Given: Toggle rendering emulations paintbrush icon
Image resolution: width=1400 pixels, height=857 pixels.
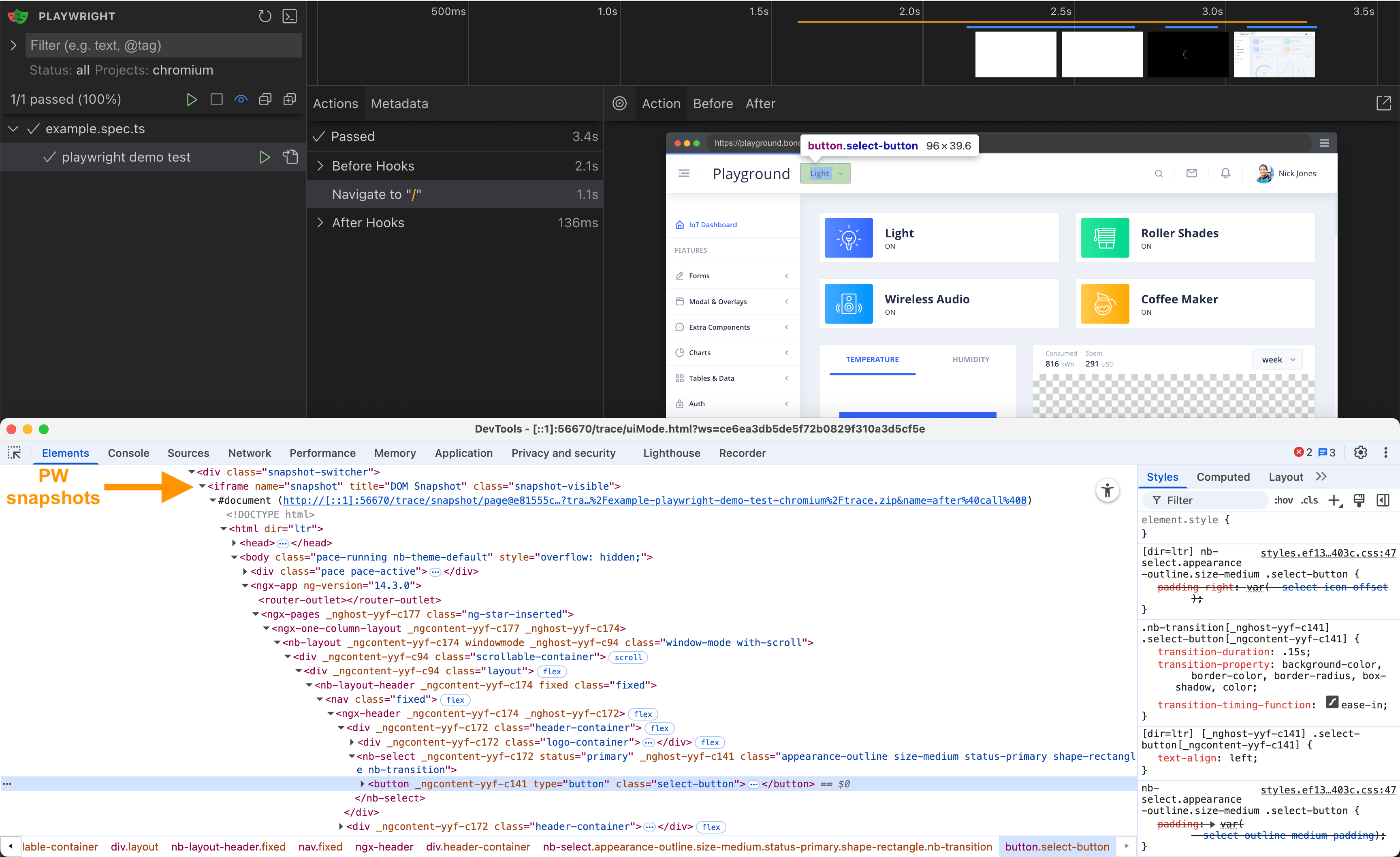Looking at the screenshot, I should point(1359,500).
